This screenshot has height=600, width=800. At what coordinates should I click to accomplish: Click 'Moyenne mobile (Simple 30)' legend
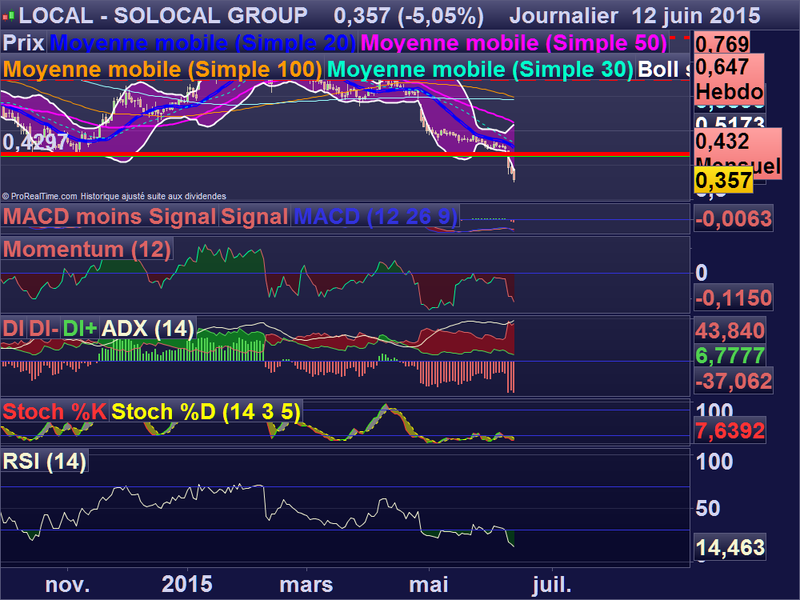click(480, 69)
